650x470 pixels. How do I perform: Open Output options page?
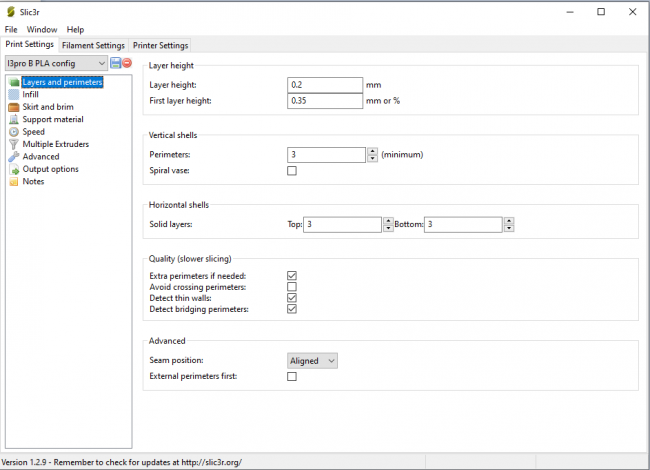[50, 169]
